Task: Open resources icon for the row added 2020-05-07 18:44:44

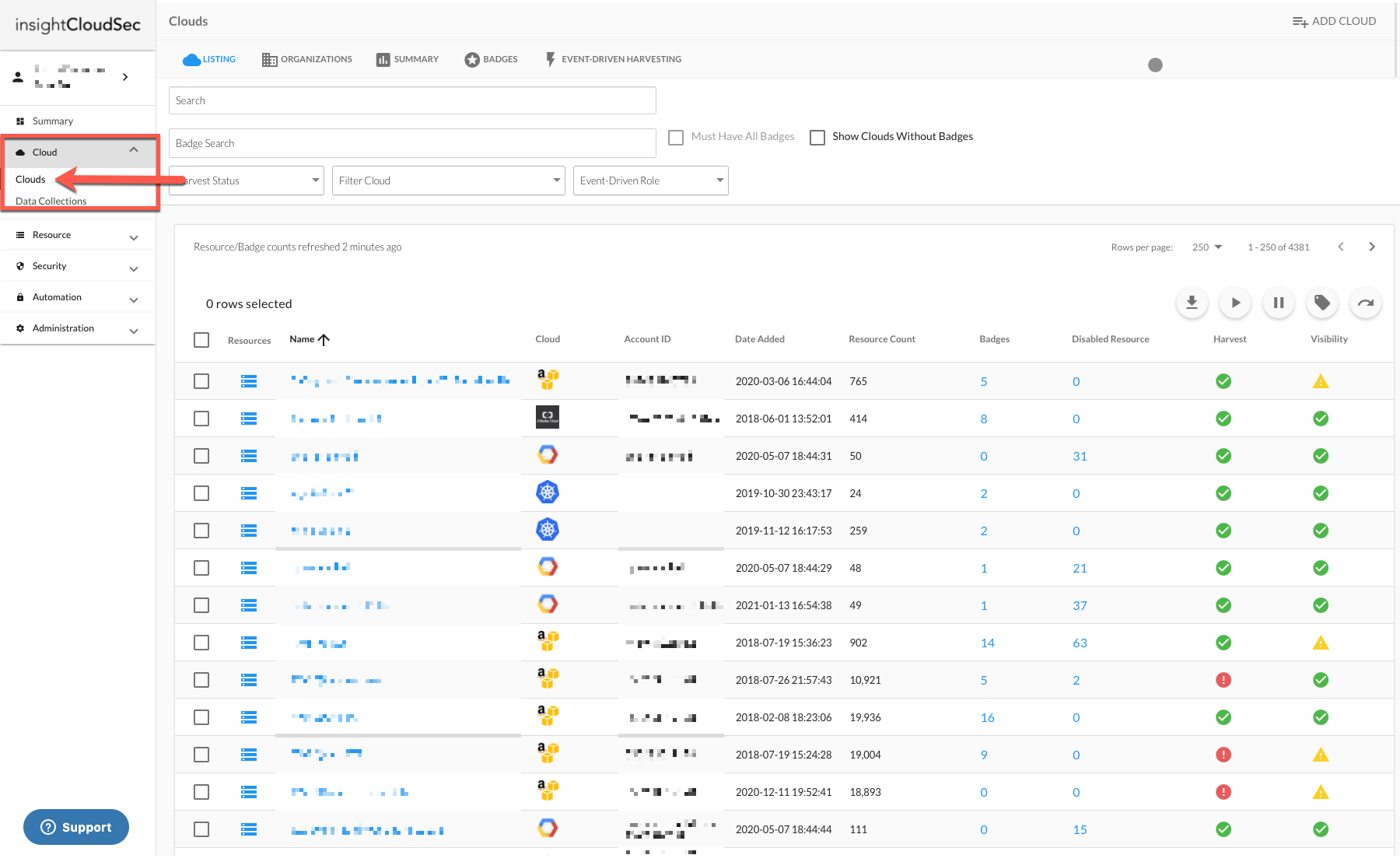Action: click(249, 829)
